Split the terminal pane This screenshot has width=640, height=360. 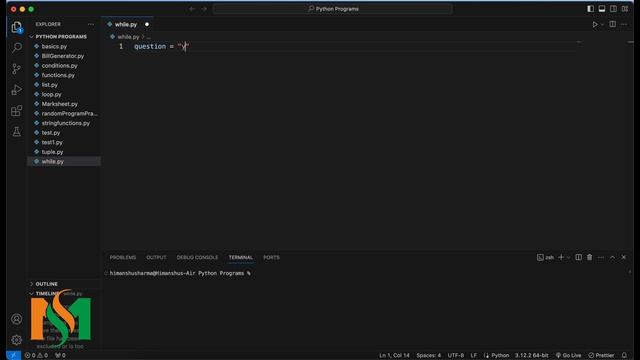[578, 257]
